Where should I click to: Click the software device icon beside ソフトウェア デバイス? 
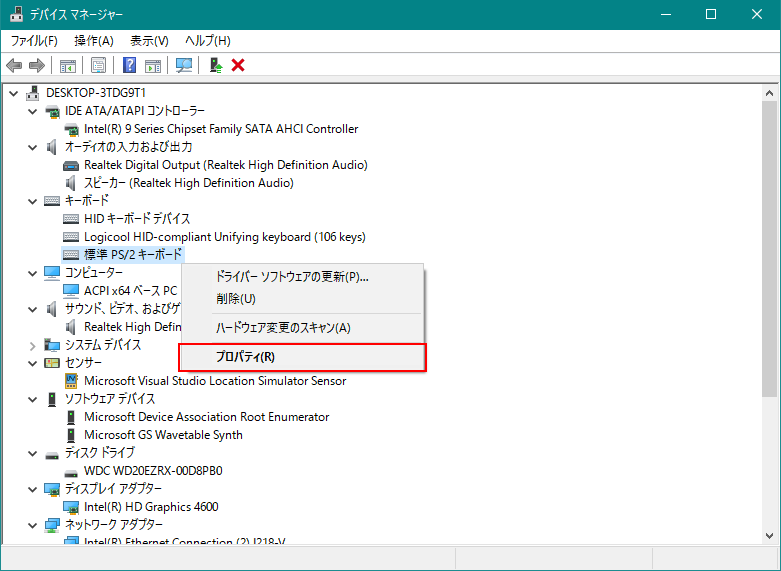pos(52,399)
